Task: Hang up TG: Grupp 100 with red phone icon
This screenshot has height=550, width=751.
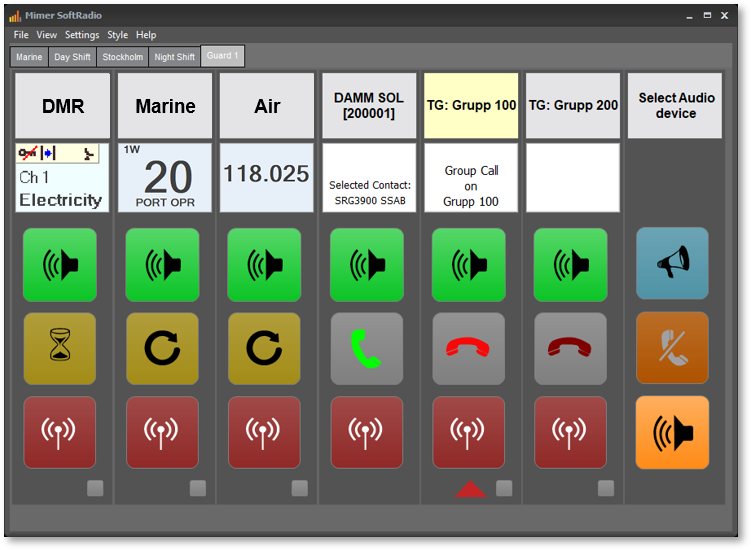Action: 469,349
